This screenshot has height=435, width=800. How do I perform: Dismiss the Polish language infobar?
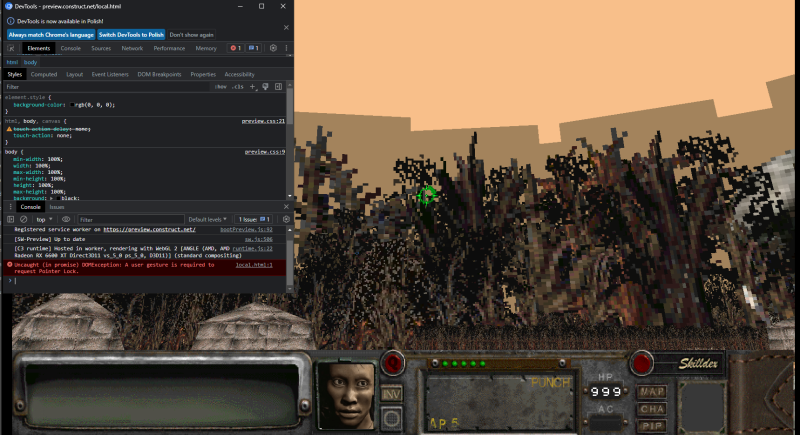pyautogui.click(x=286, y=28)
